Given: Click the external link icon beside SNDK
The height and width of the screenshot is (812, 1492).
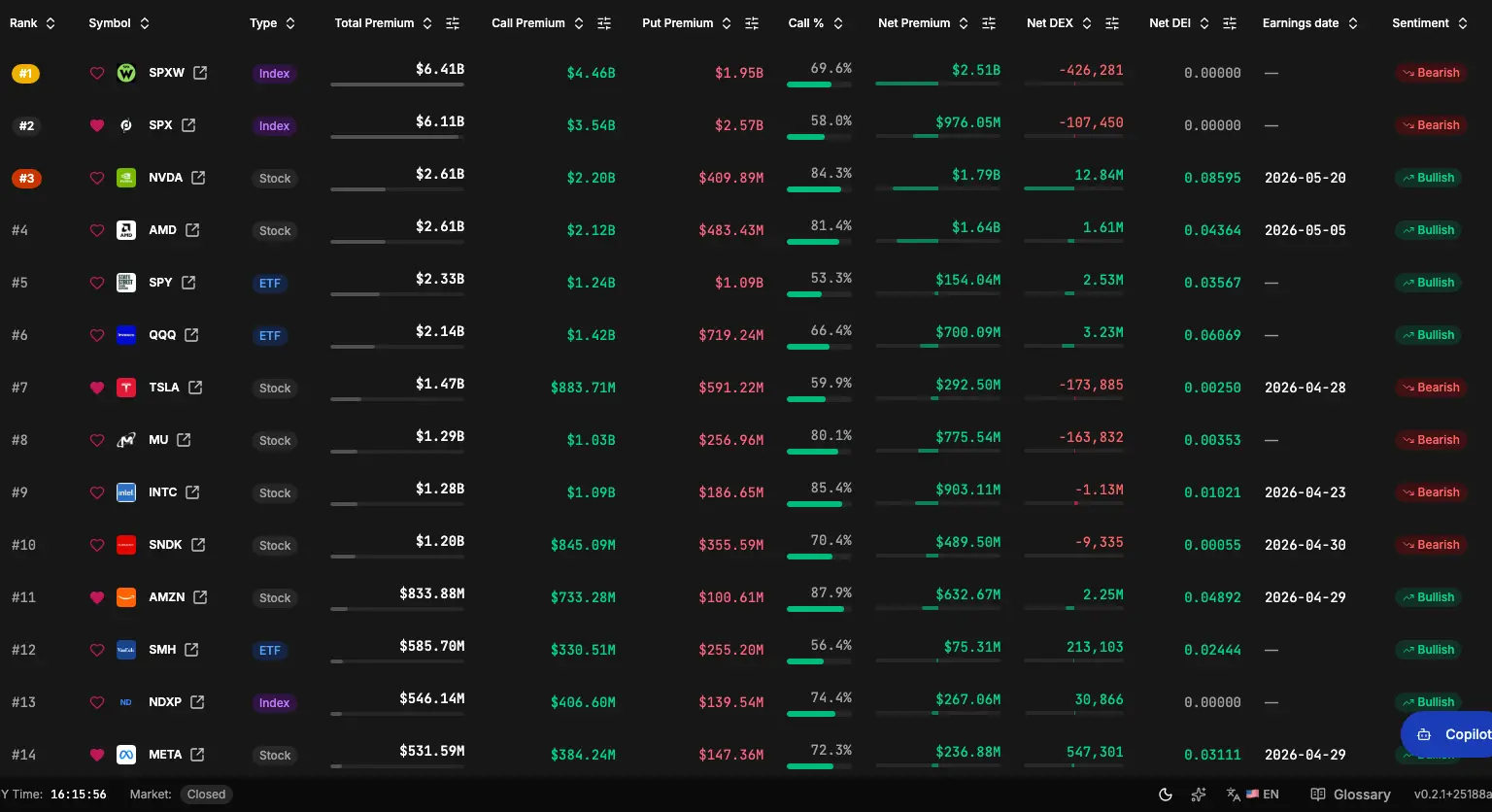Looking at the screenshot, I should [198, 545].
